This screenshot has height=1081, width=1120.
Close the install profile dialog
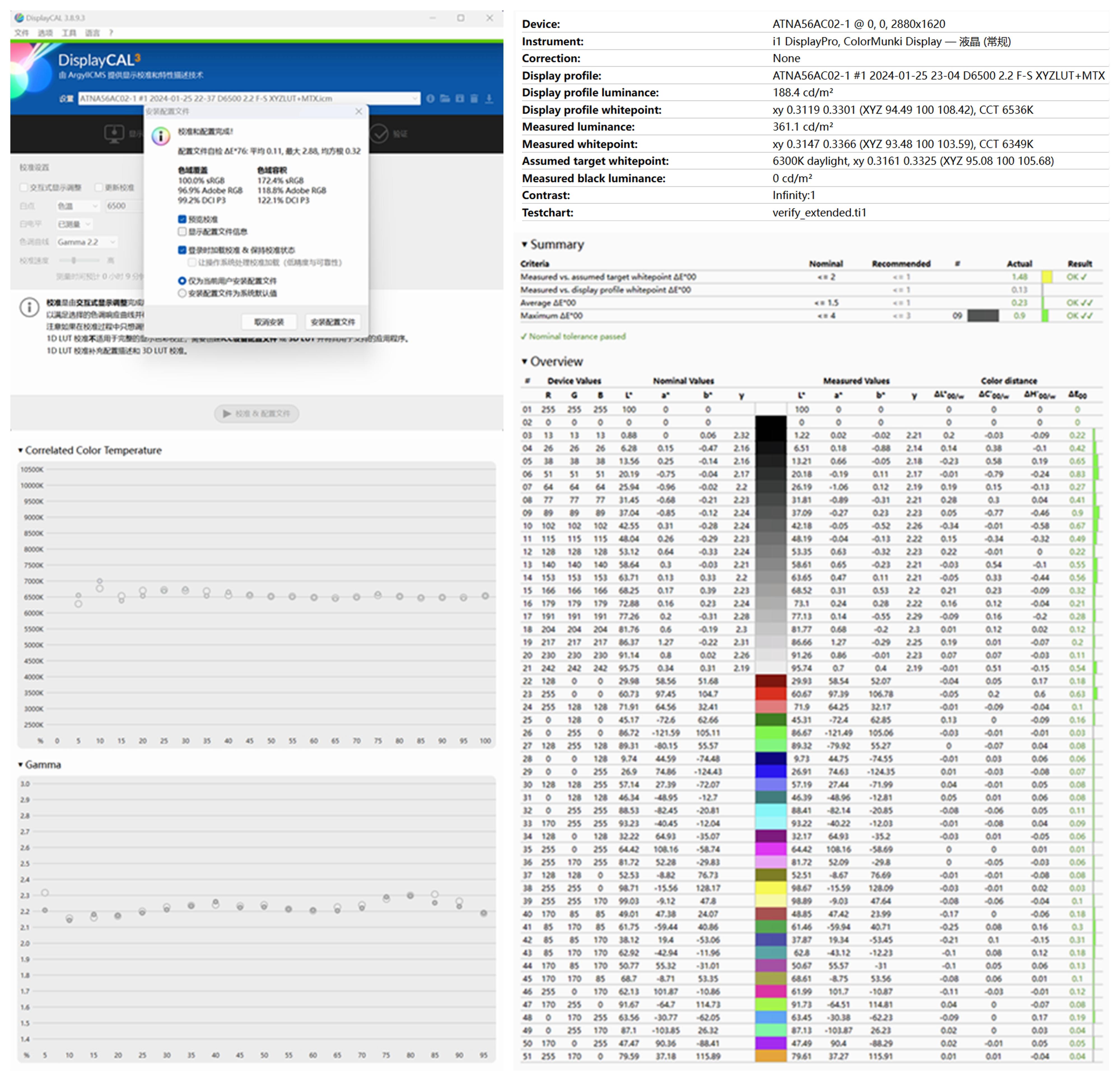[358, 111]
